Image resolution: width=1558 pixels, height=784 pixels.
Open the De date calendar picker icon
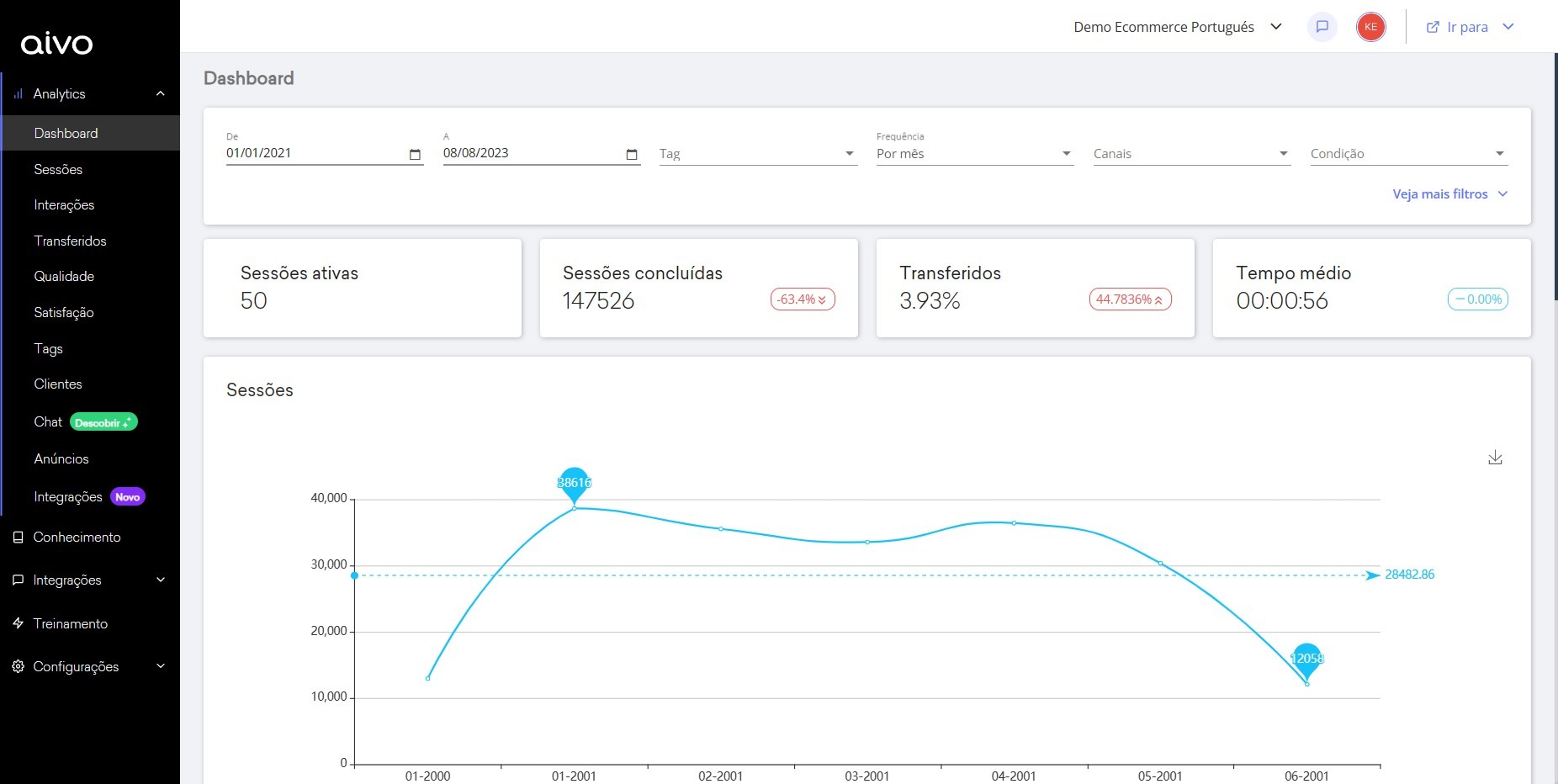click(415, 154)
